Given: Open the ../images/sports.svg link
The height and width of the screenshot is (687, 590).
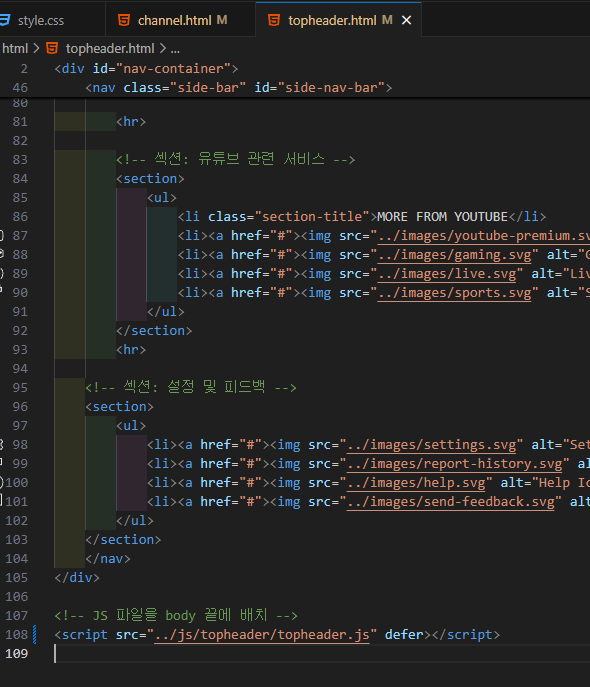Looking at the screenshot, I should click(454, 293).
